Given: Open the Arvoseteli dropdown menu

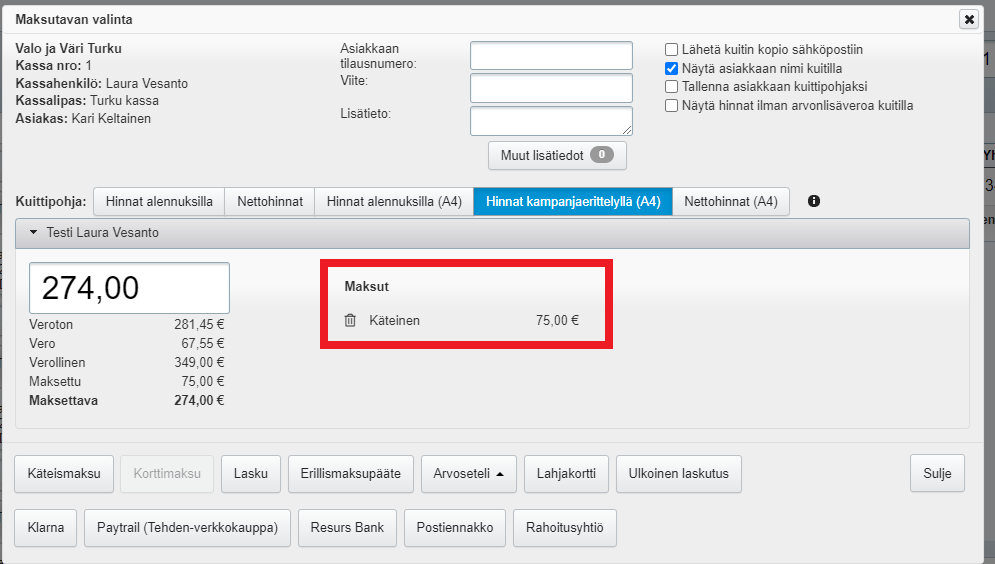Looking at the screenshot, I should (468, 474).
